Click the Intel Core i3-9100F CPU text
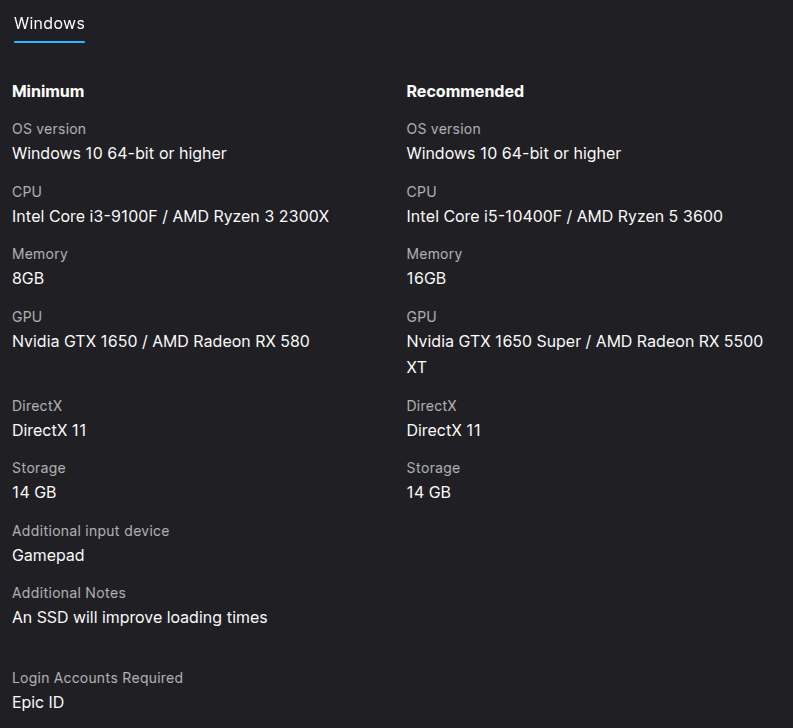 coord(170,216)
